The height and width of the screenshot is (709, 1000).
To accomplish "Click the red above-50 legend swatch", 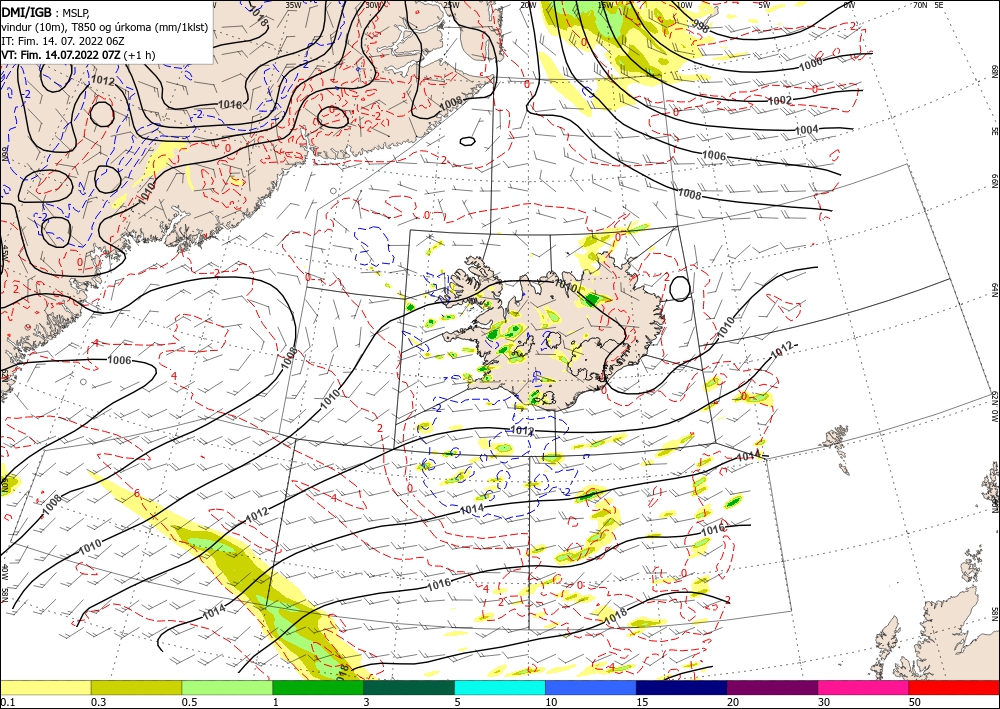I will click(x=954, y=687).
